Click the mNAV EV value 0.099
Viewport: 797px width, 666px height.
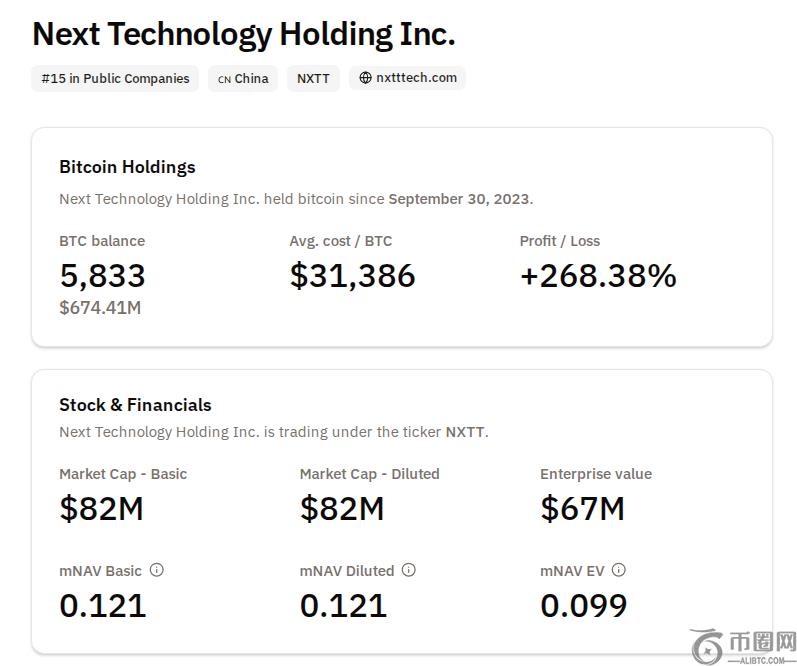584,605
